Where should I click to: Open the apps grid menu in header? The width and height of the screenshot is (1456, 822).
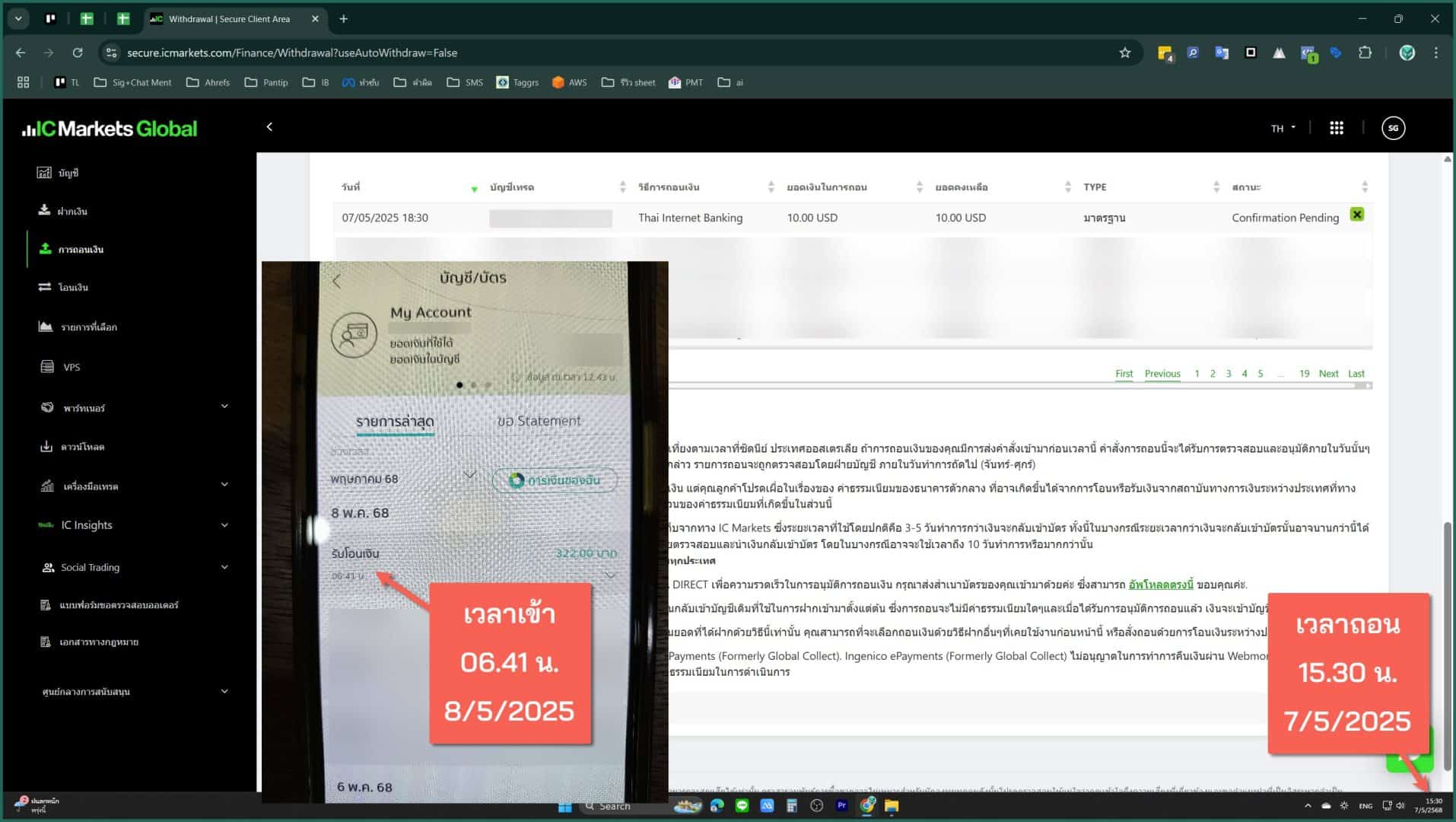point(1336,128)
